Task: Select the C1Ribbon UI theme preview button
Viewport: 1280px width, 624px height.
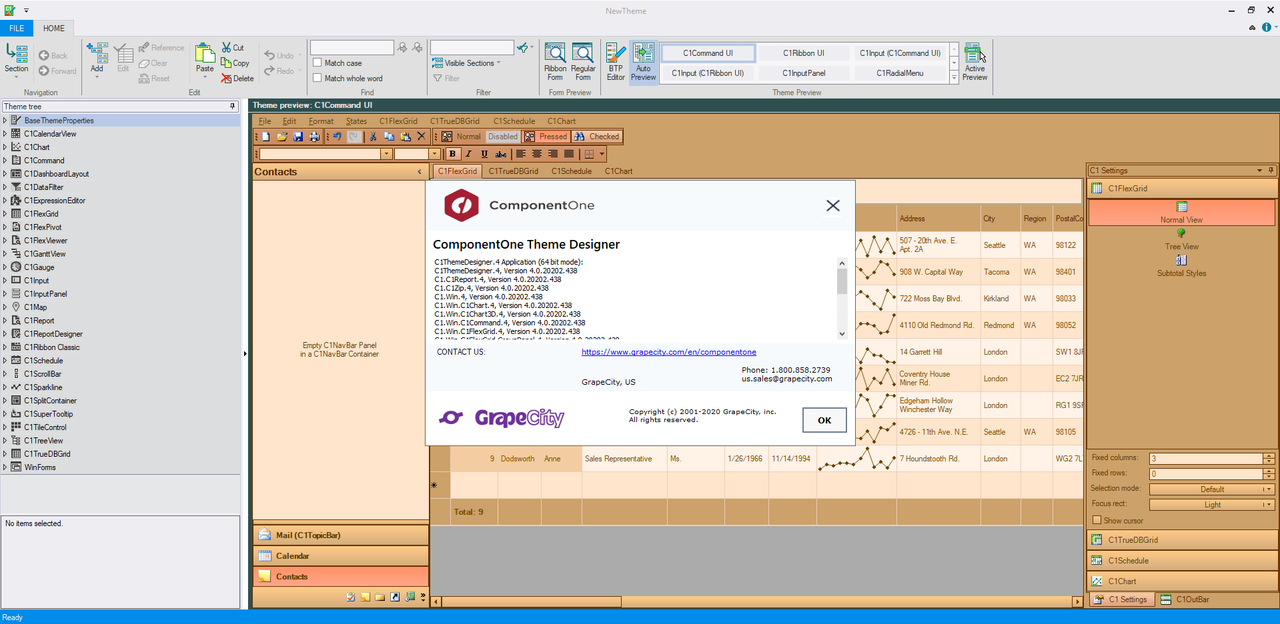Action: click(804, 52)
